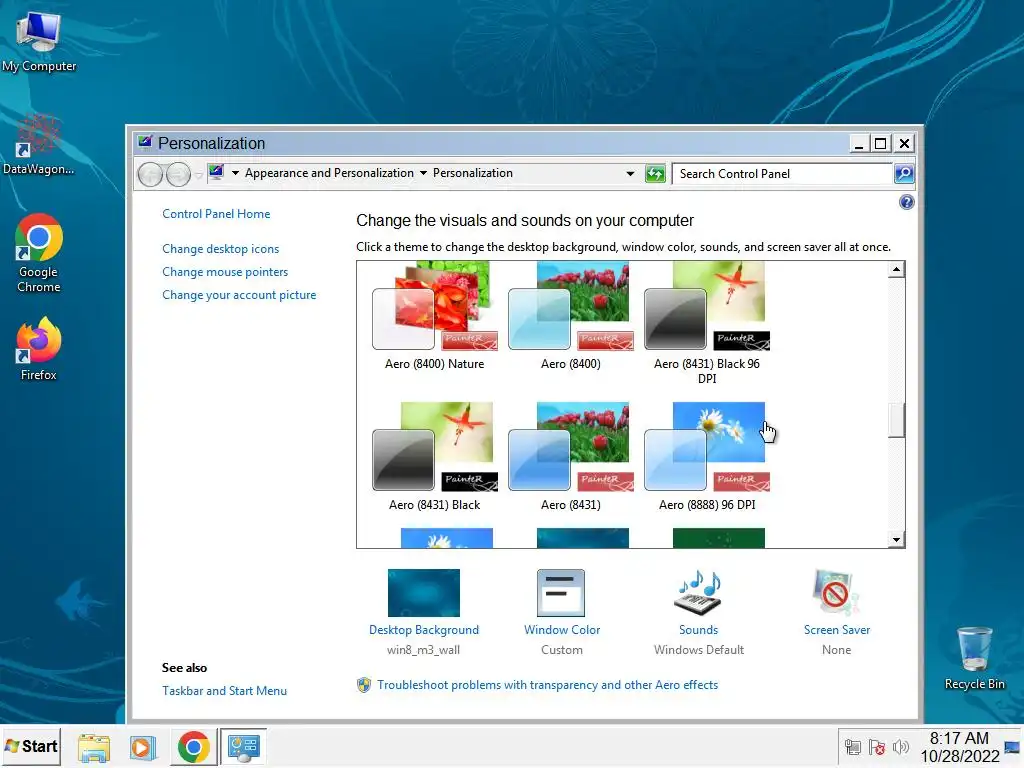The width and height of the screenshot is (1024, 768).
Task: Click the theme list scroll up arrow
Action: pyautogui.click(x=897, y=269)
